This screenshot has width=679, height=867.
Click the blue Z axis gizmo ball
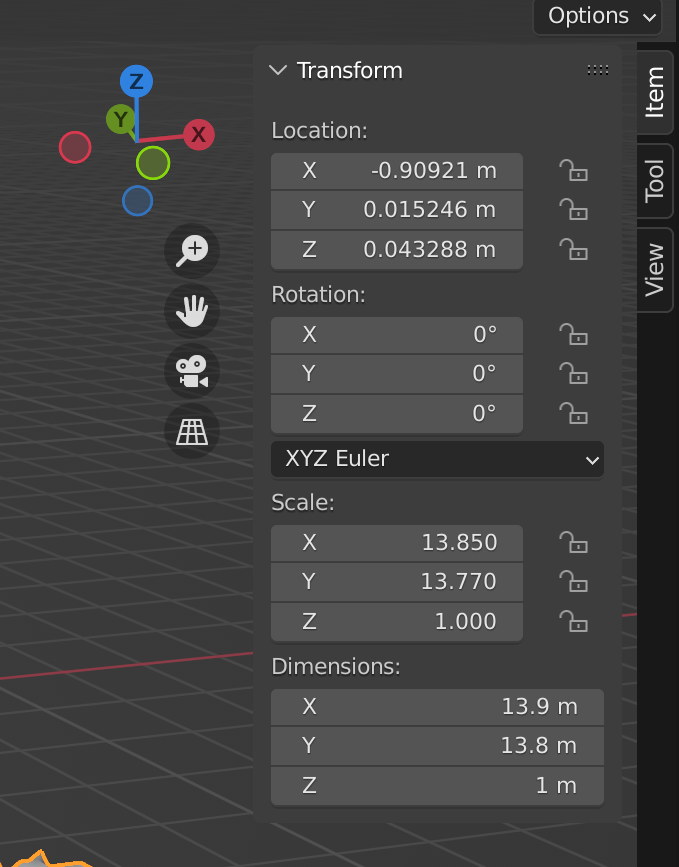coord(136,82)
